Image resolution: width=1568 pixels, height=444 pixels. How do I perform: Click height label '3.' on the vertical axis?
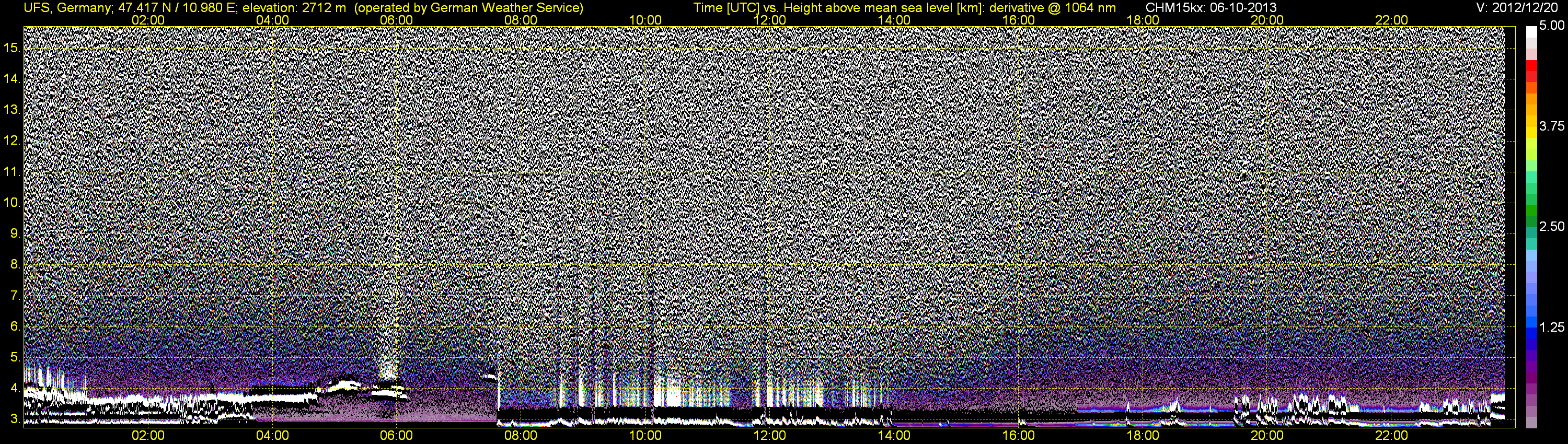point(15,419)
